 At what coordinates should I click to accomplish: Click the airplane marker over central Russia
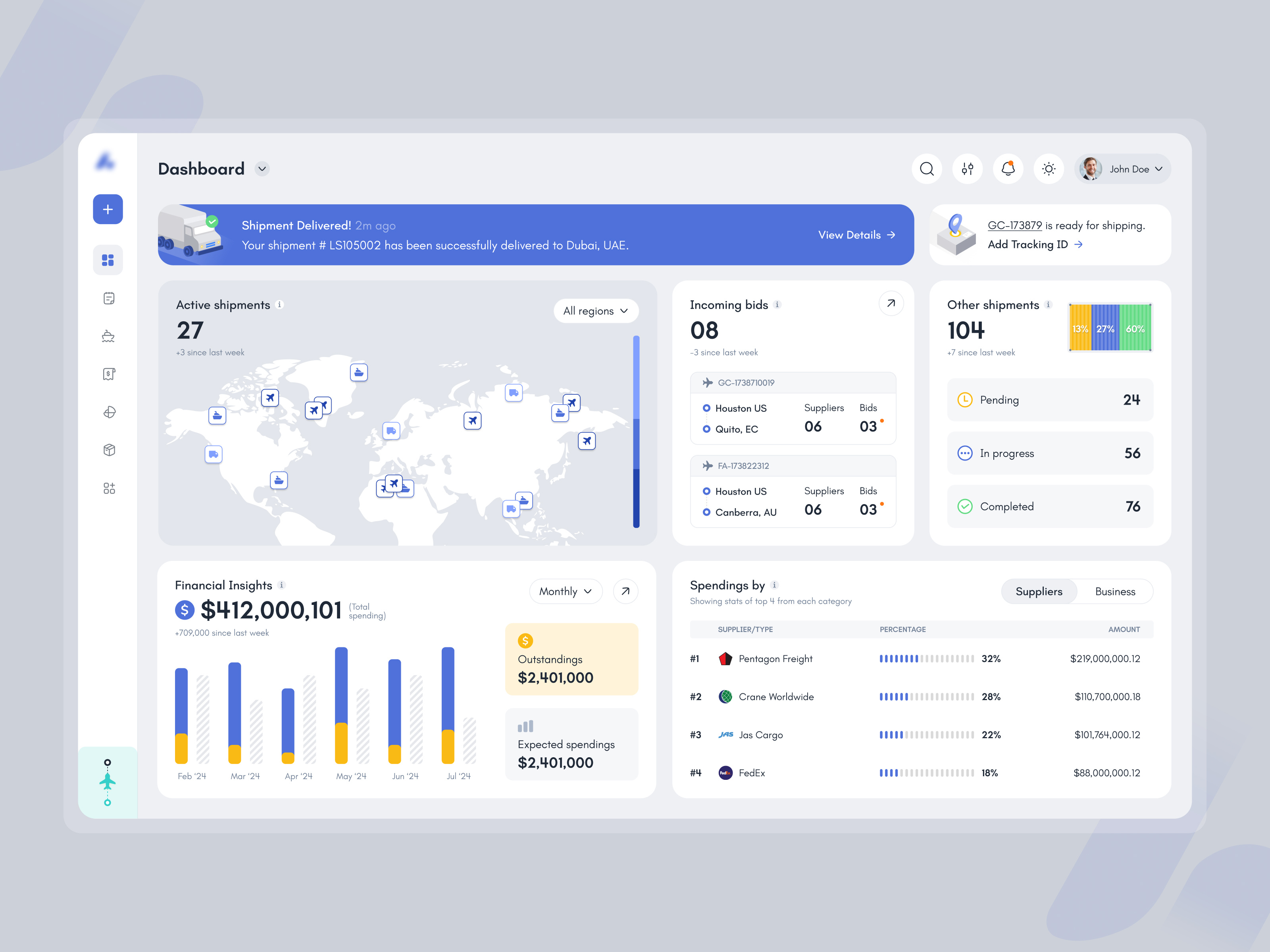pyautogui.click(x=473, y=420)
